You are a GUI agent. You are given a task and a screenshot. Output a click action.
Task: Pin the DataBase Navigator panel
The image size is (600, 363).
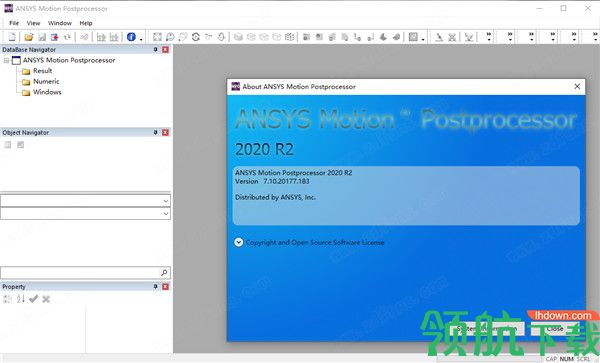click(x=155, y=49)
